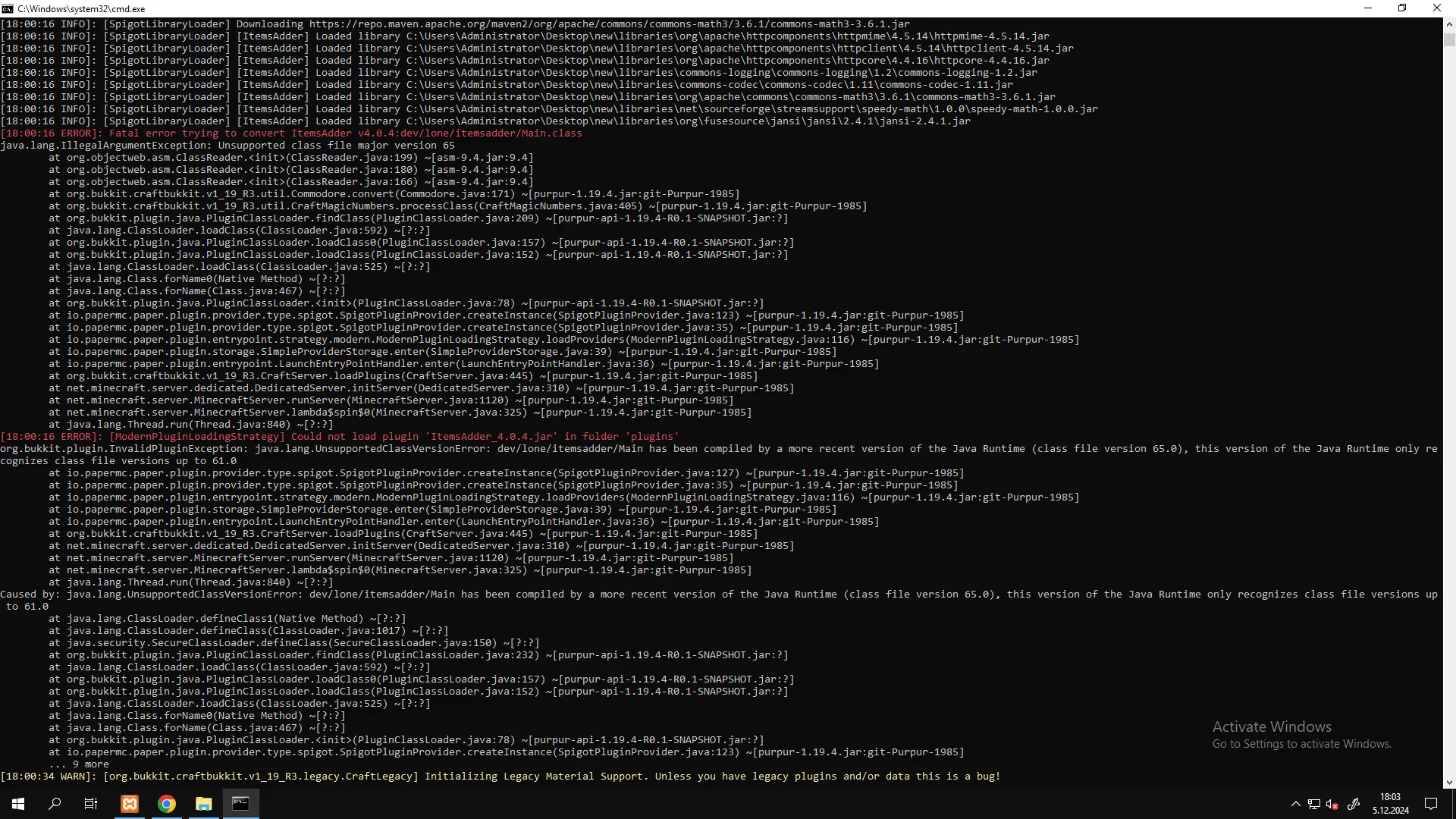Click the 'Caused by: java.lang.UnsupportedClassVersionError' line
Viewport: 1456px width, 819px height.
point(719,600)
